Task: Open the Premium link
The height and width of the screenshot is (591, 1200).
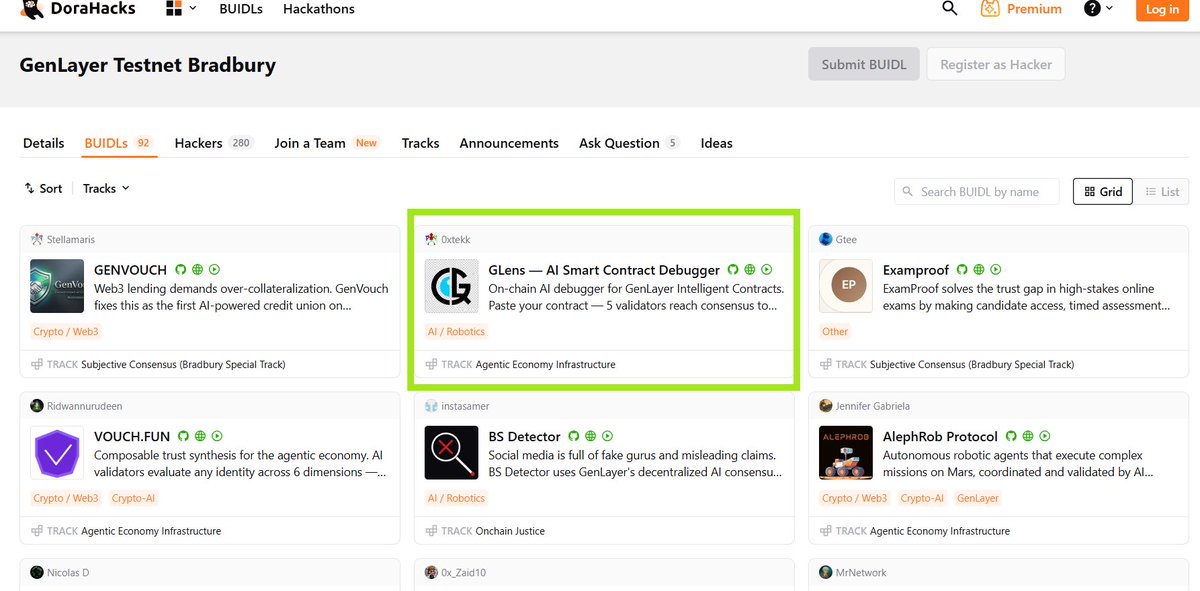Action: click(x=1021, y=9)
